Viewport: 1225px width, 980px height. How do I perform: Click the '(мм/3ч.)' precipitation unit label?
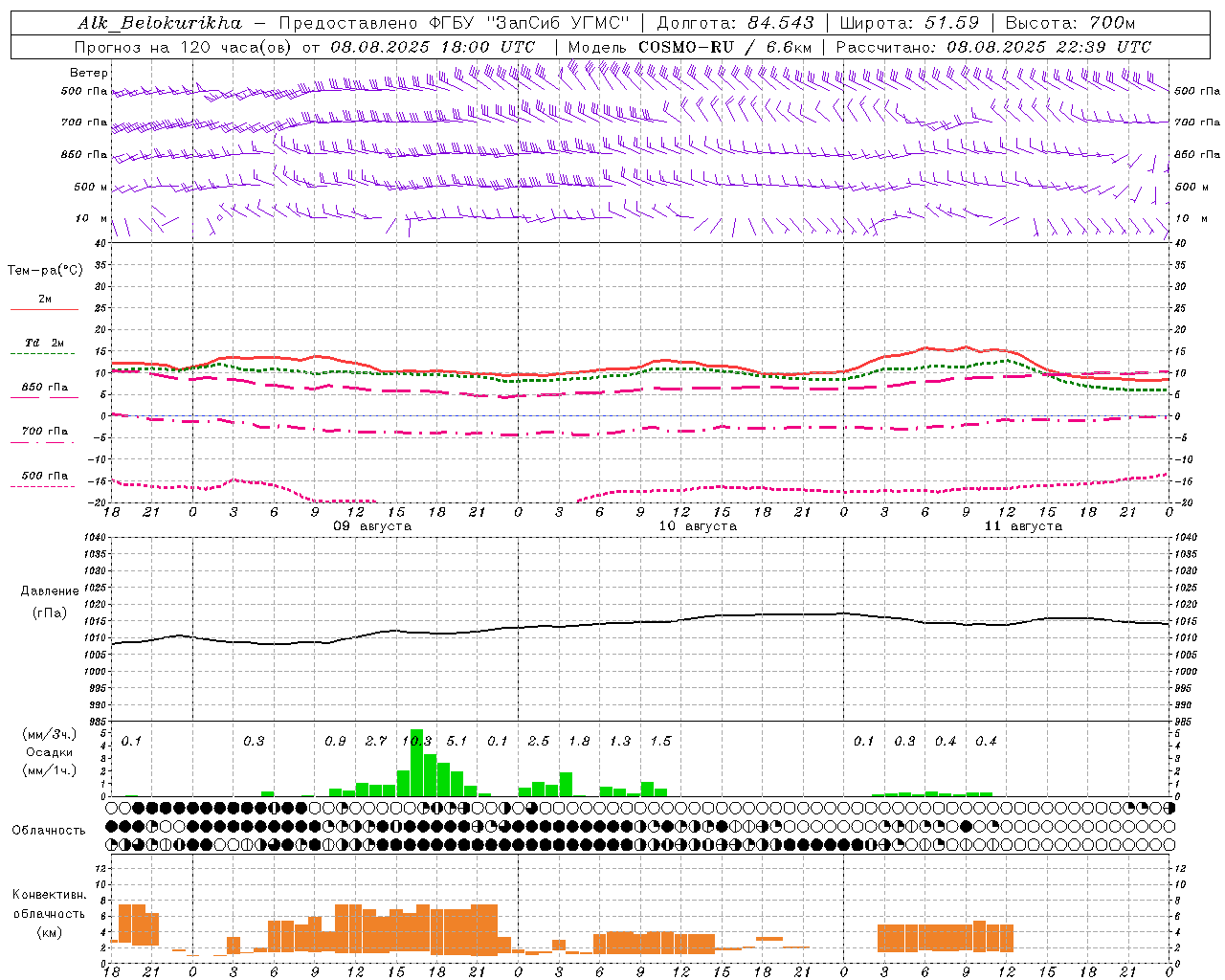[x=49, y=734]
